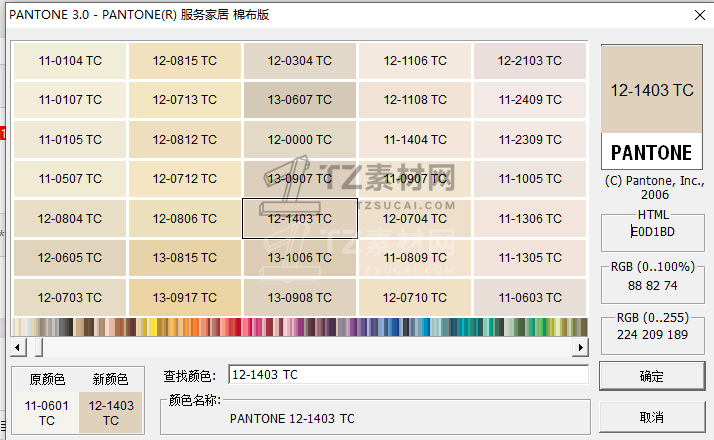Click the horizontal scrollbar thumb
The width and height of the screenshot is (714, 440).
[39, 348]
